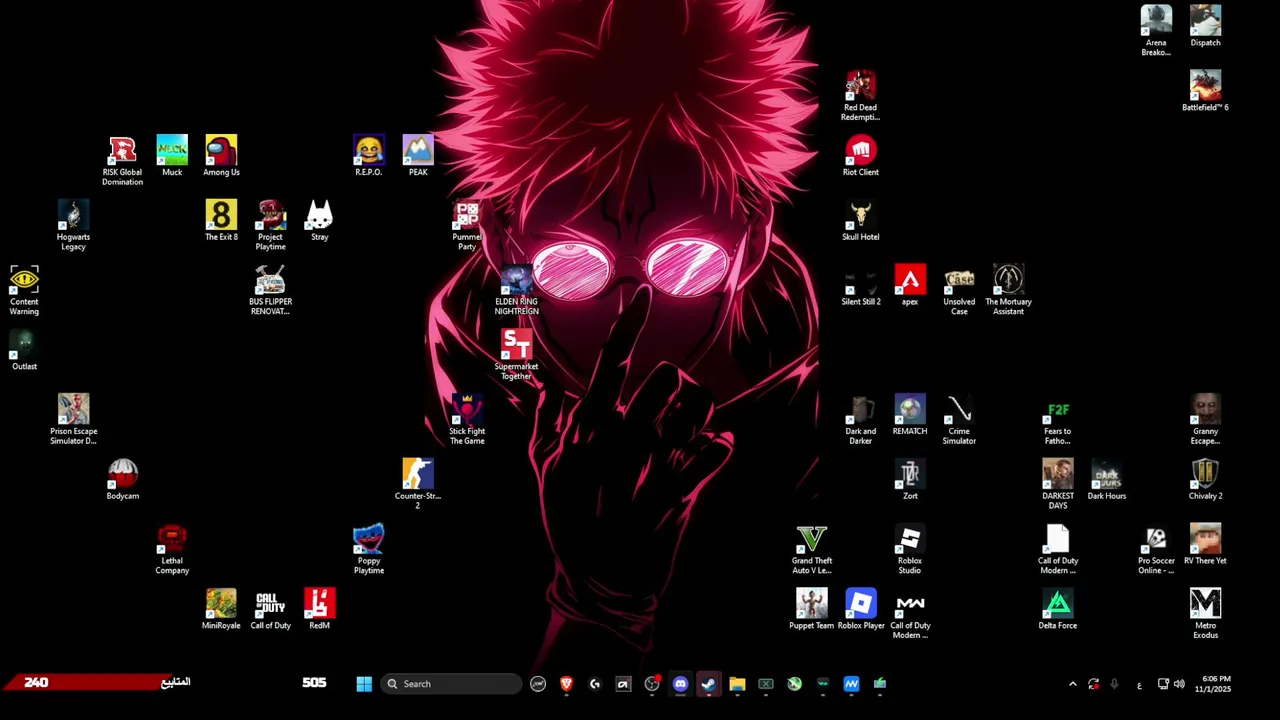Select the MiniRoyale desktop icon
Image resolution: width=1280 pixels, height=720 pixels.
click(x=221, y=610)
